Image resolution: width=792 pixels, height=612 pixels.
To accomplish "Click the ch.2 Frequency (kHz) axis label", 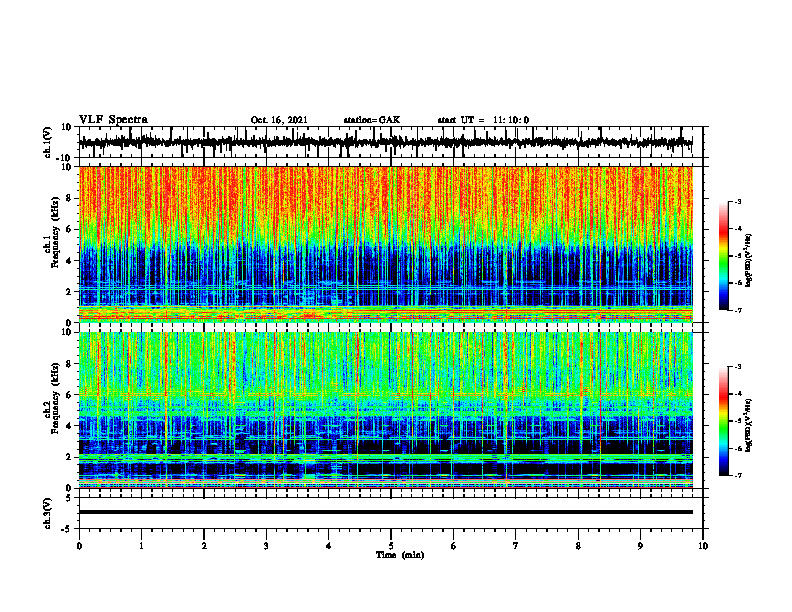I will point(52,398).
